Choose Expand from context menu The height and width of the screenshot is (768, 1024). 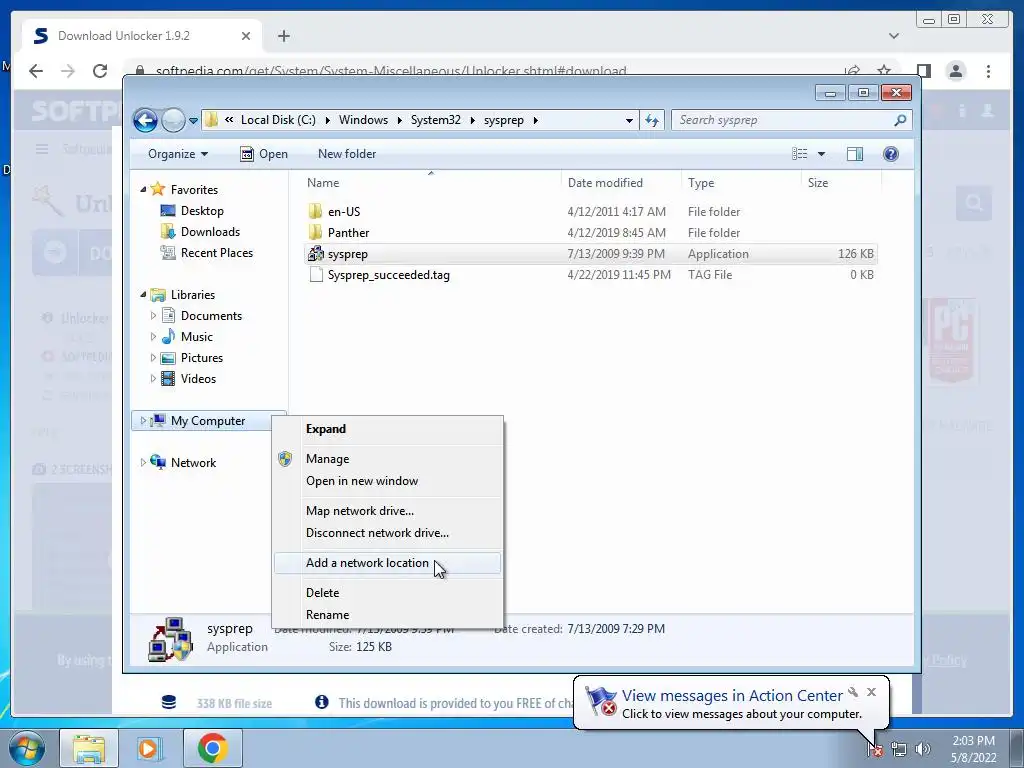click(x=388, y=429)
